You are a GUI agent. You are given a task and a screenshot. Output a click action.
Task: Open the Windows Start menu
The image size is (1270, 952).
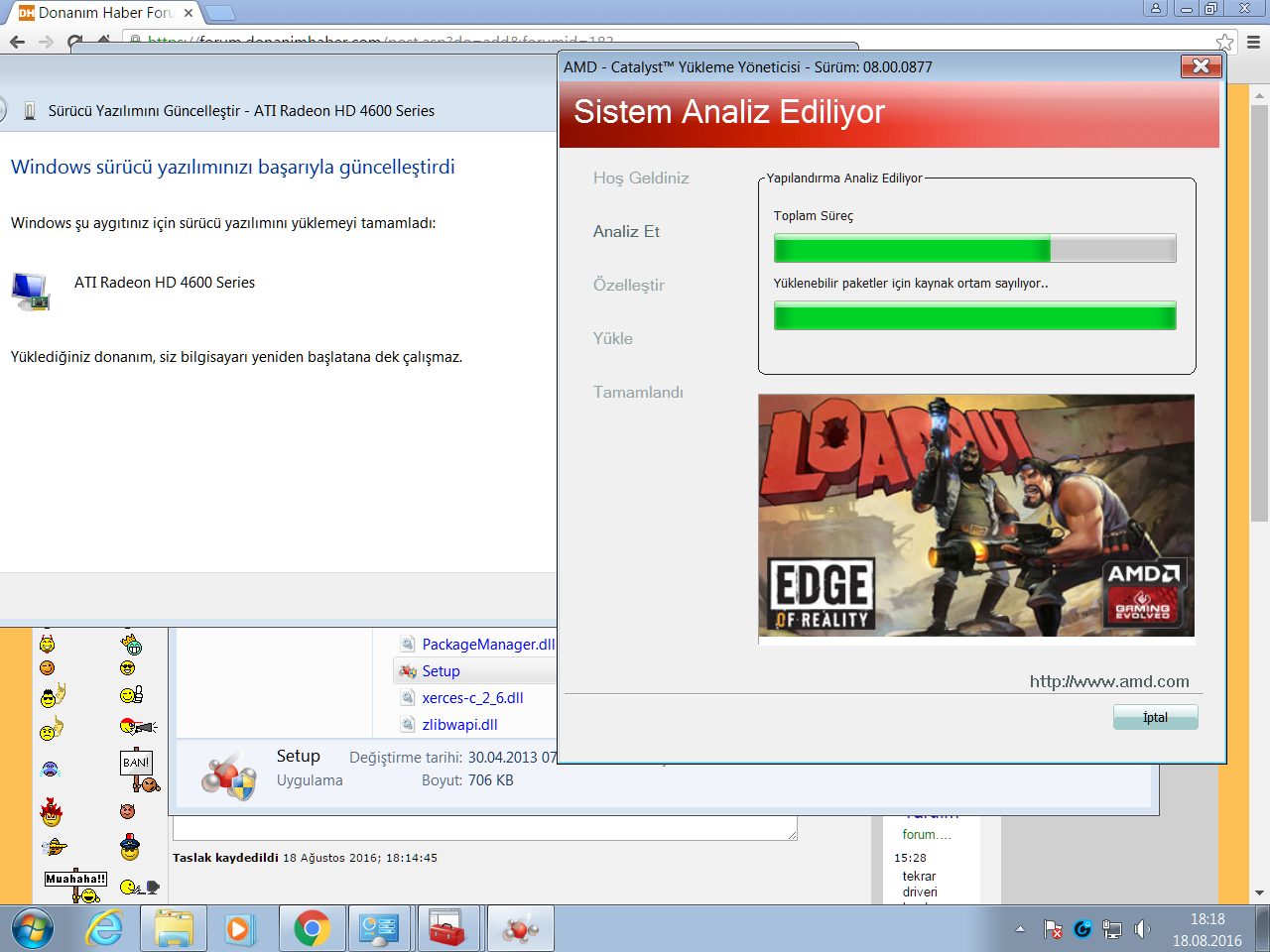(33, 929)
